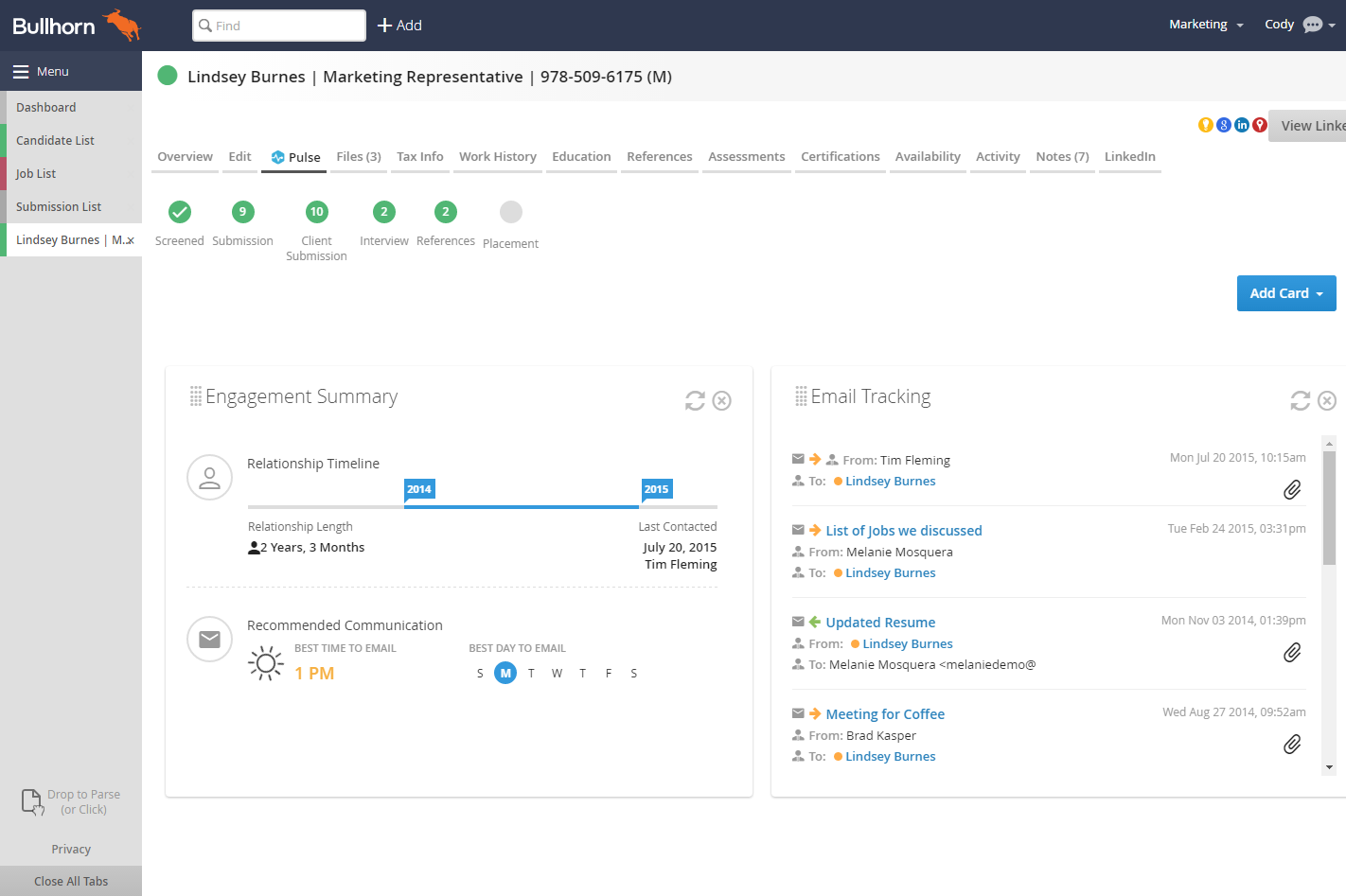
Task: Close the Engagement Summary card
Action: (x=721, y=401)
